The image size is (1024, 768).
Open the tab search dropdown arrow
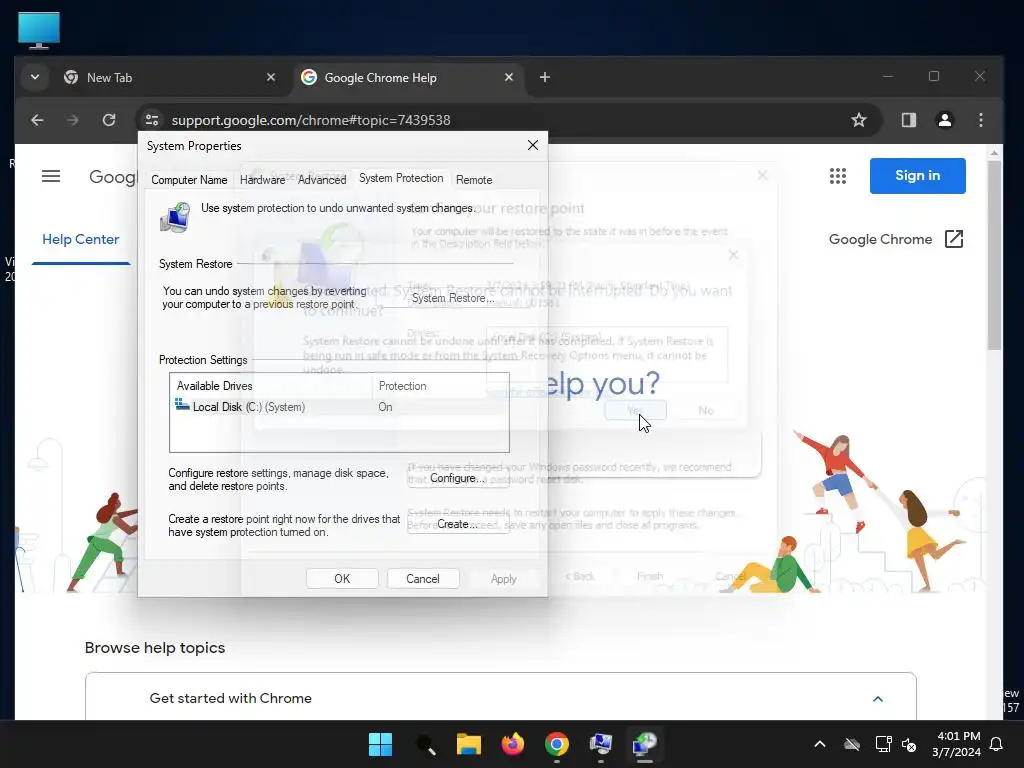coord(35,77)
